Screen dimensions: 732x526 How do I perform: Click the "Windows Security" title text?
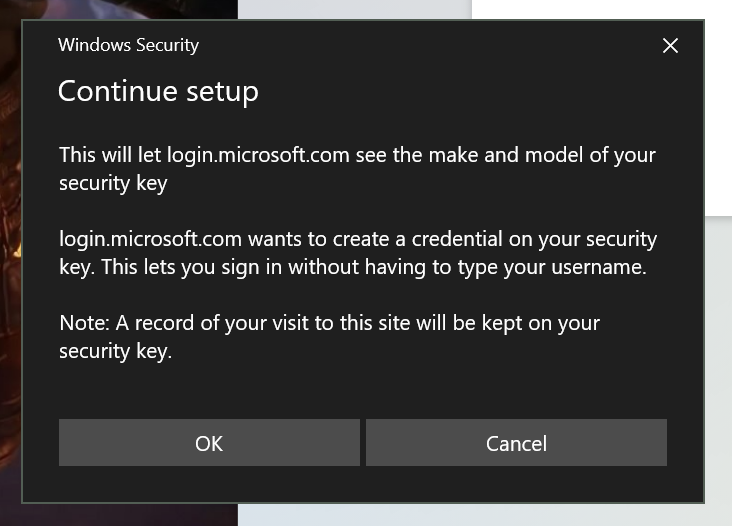click(128, 45)
